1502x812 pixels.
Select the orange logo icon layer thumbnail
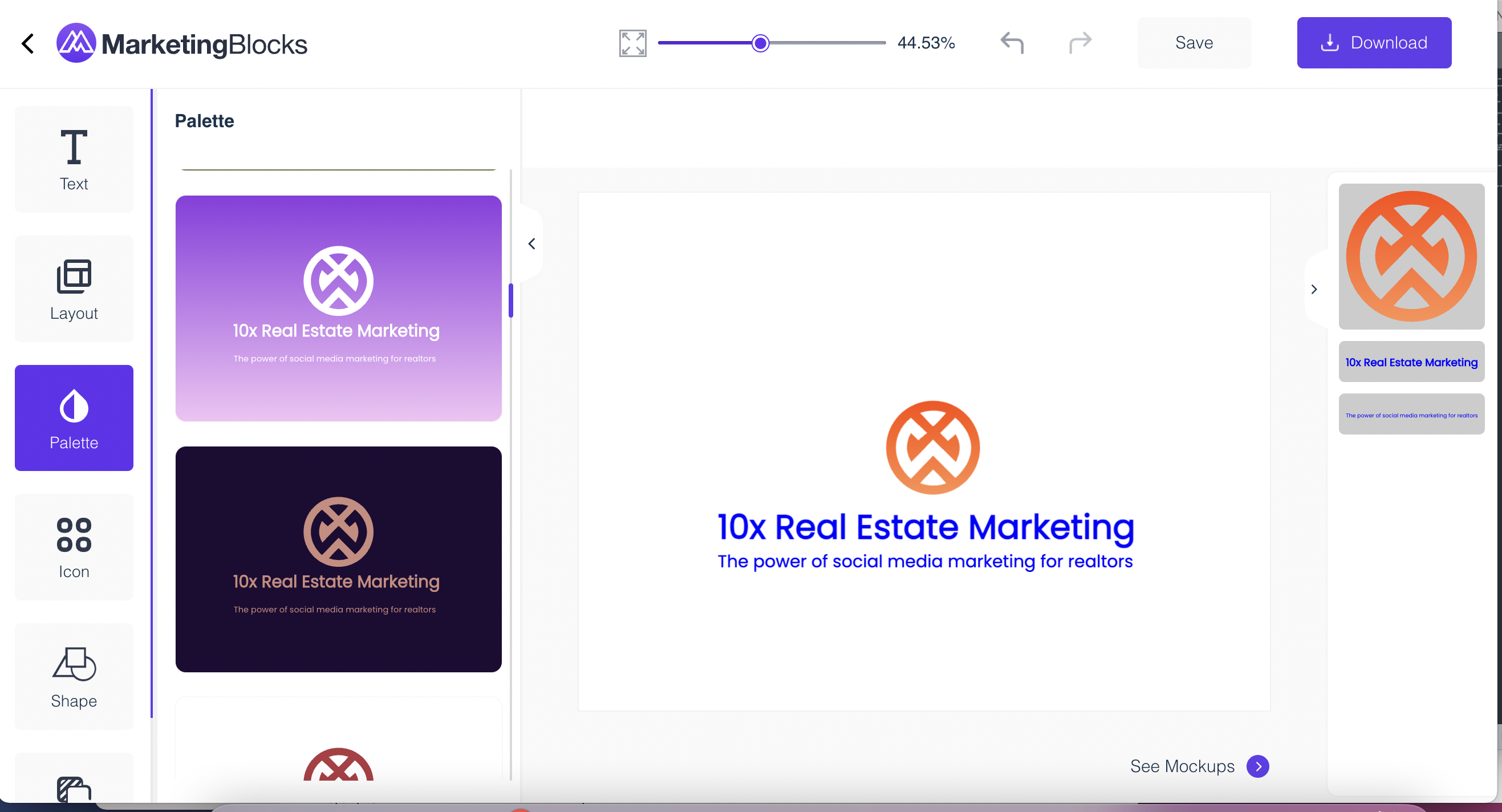pos(1412,257)
